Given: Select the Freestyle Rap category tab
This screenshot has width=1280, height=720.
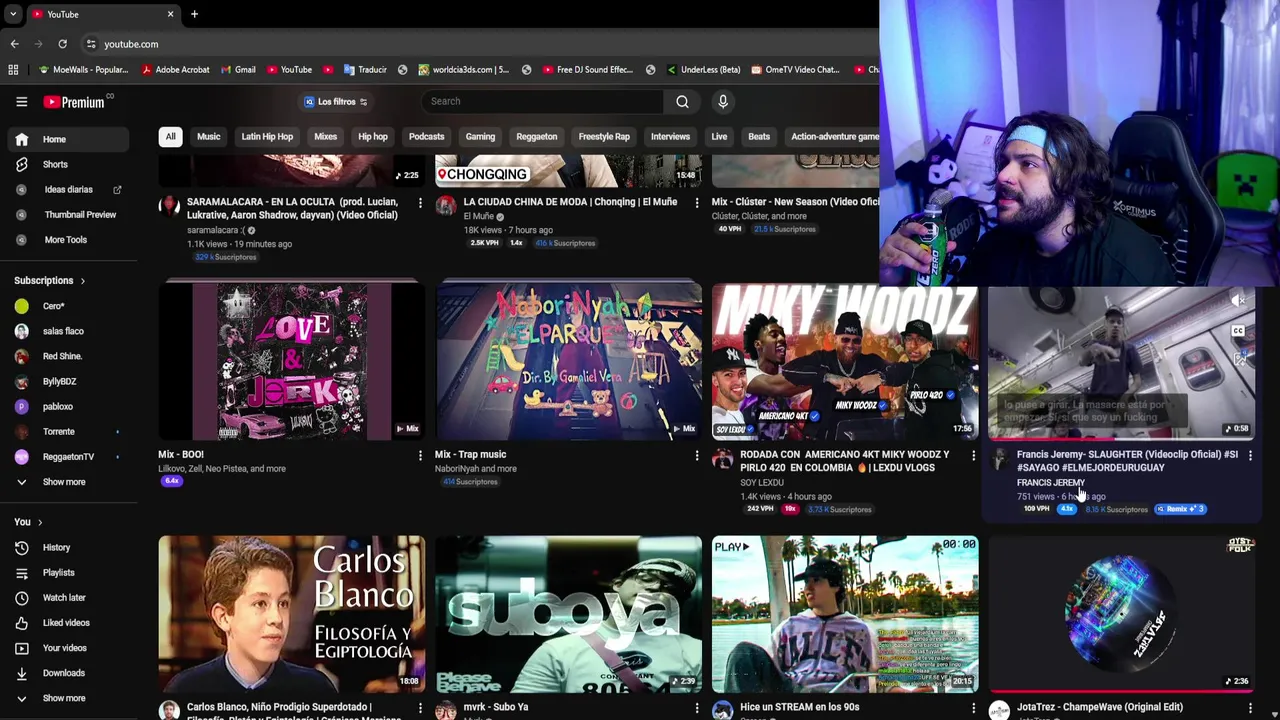Looking at the screenshot, I should (x=604, y=137).
